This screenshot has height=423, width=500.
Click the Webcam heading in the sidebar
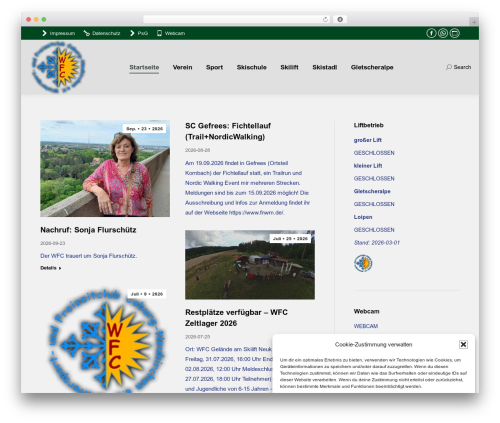pos(366,311)
